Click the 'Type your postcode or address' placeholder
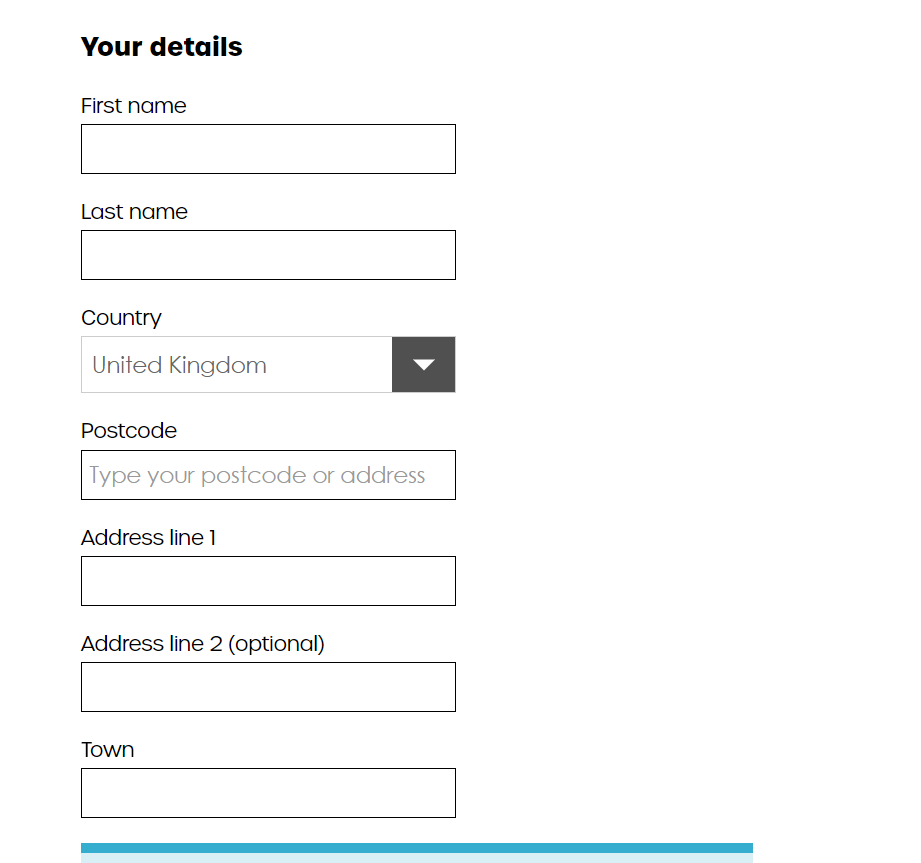 click(257, 475)
